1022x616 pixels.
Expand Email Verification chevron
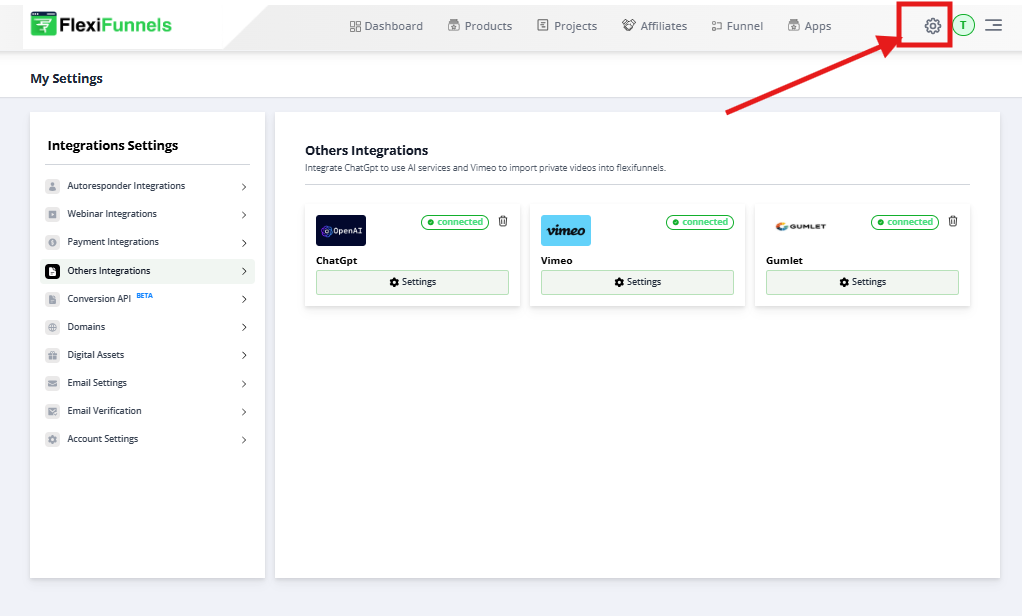244,412
